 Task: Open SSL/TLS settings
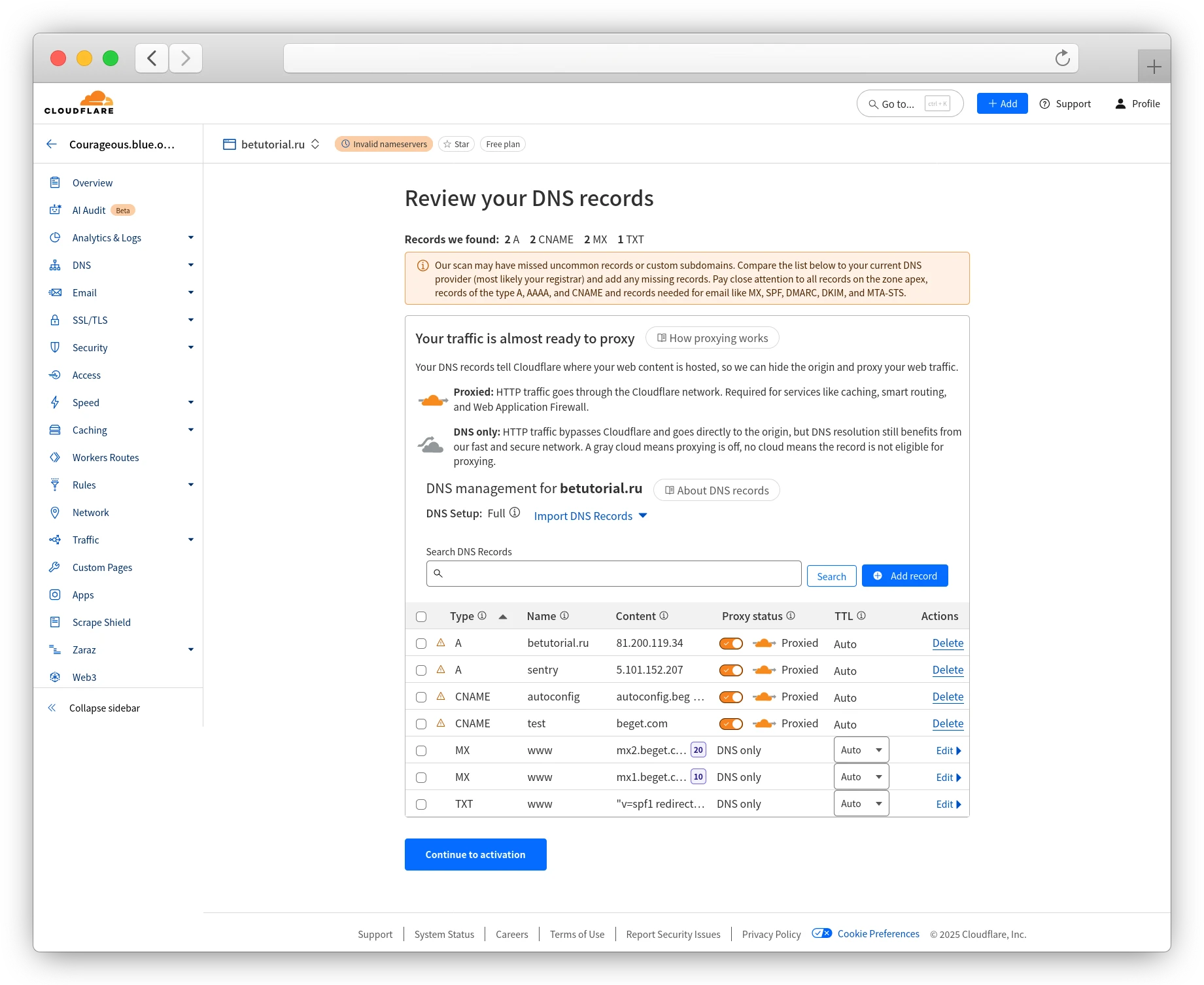click(x=90, y=320)
